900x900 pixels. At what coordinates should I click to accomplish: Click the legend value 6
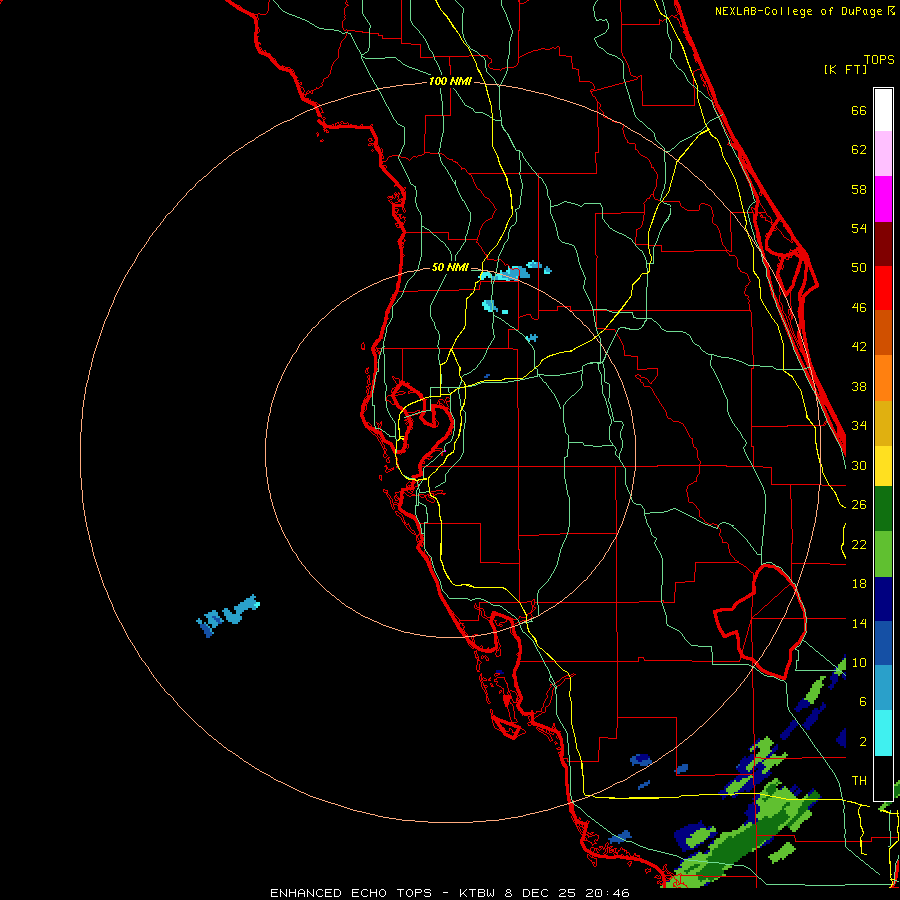point(863,702)
